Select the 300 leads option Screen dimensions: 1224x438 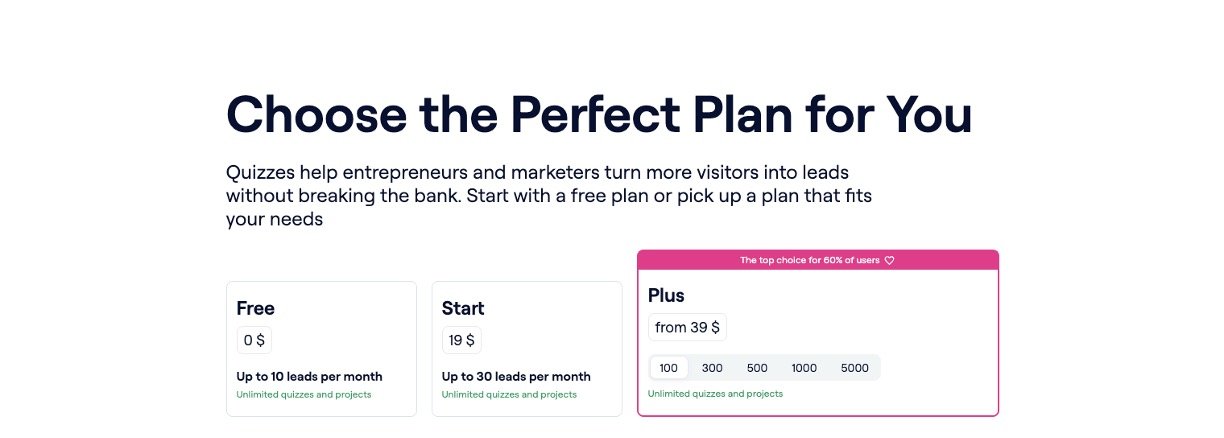[x=712, y=368]
